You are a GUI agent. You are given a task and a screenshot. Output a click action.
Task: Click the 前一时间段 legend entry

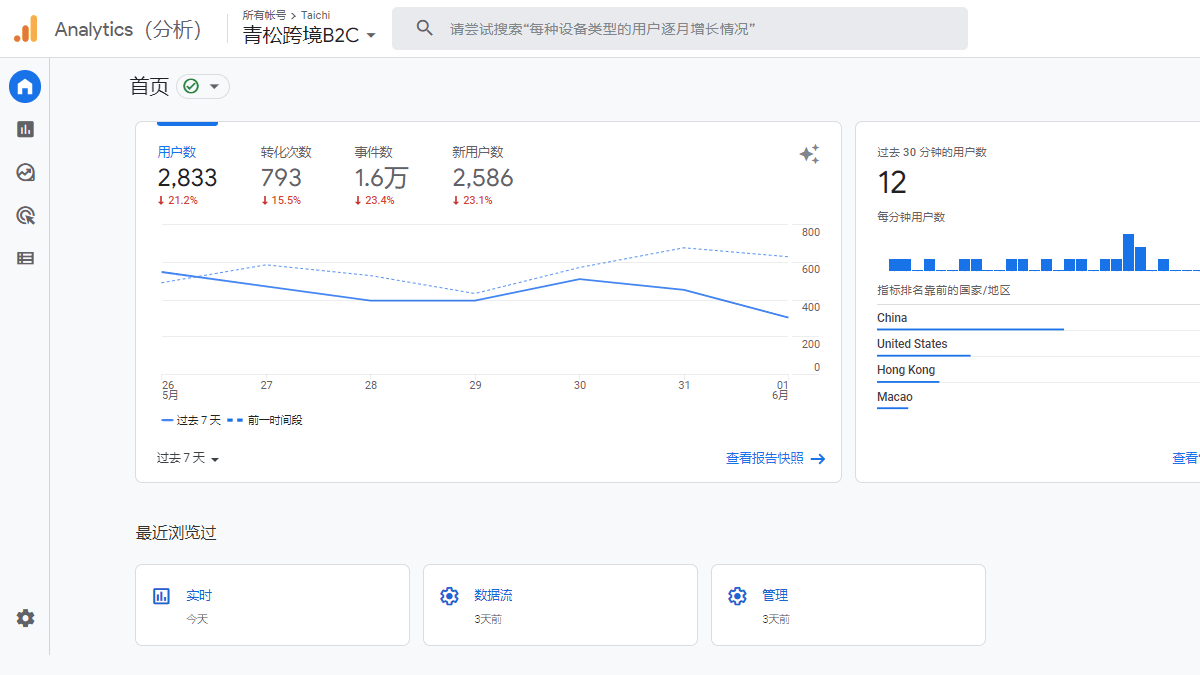[x=265, y=420]
